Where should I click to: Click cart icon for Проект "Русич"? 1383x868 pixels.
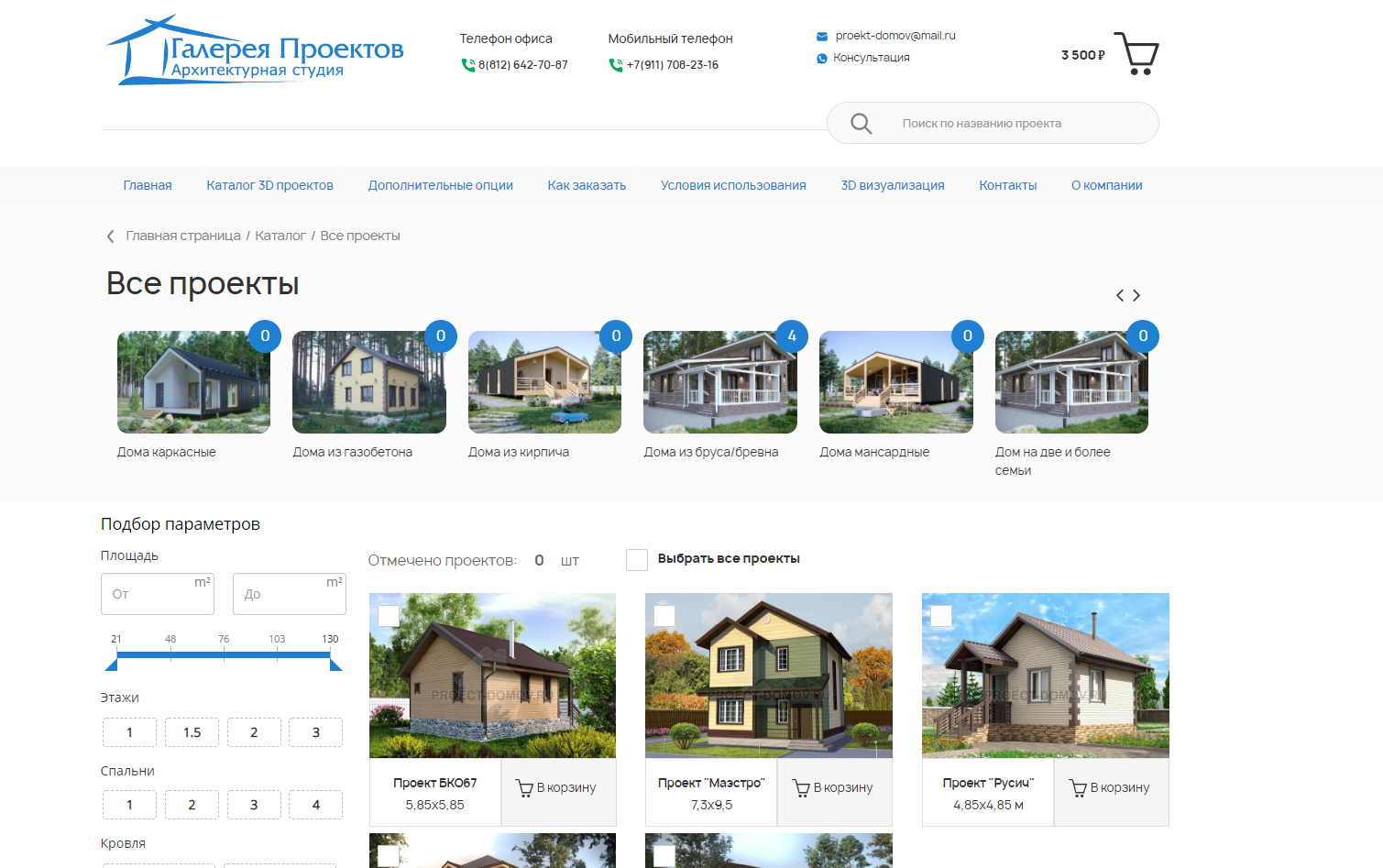click(x=1078, y=788)
